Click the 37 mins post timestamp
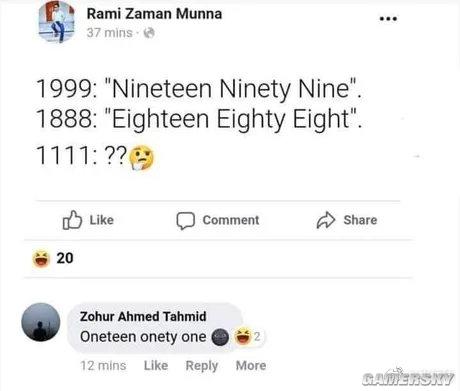Image resolution: width=460 pixels, height=391 pixels. [109, 33]
